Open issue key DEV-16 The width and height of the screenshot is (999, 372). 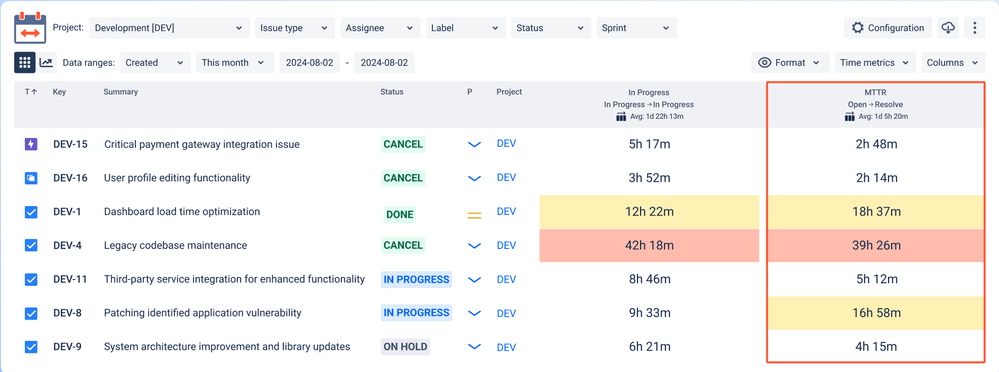(70, 178)
